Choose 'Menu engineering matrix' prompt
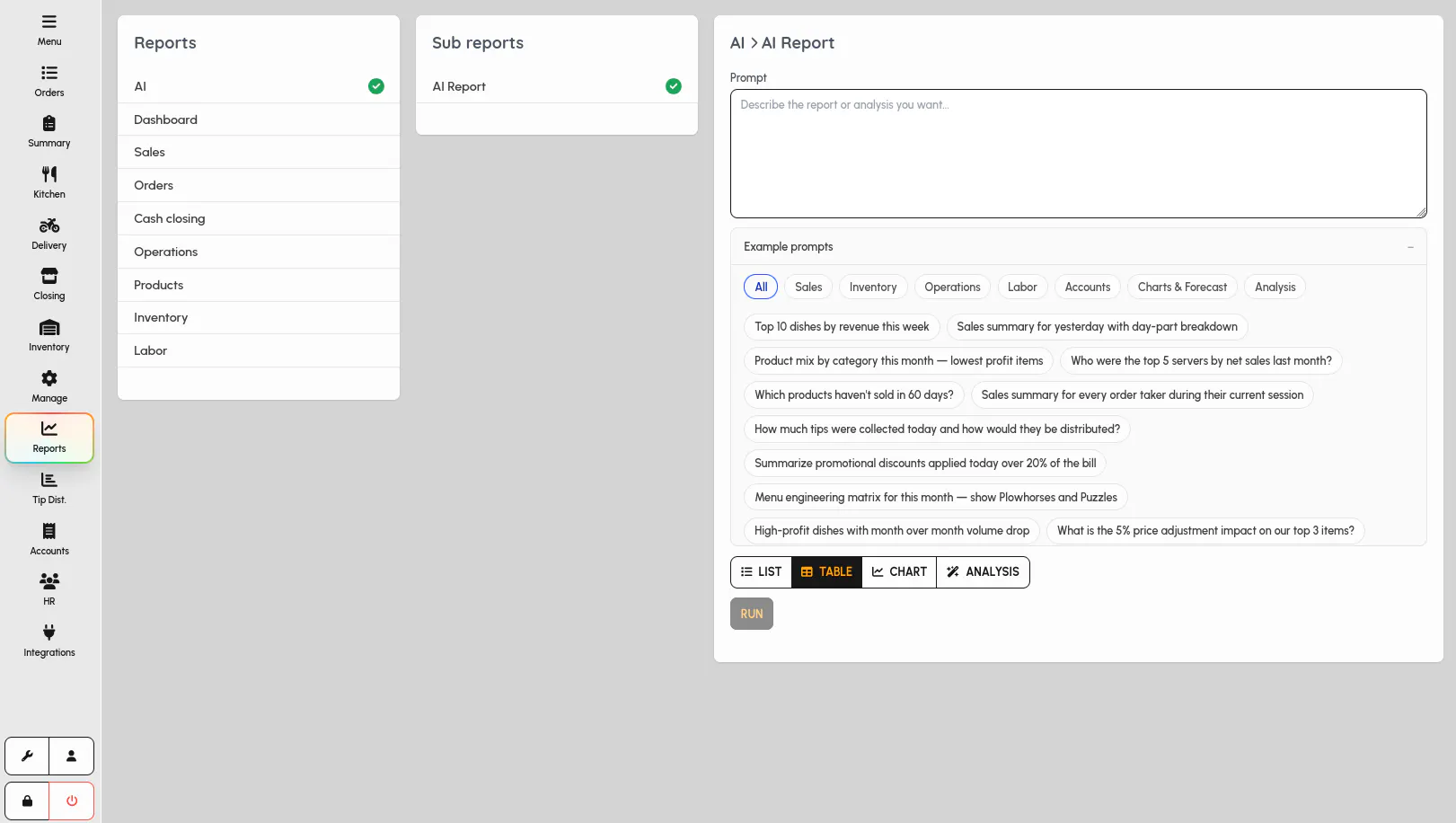 [x=935, y=497]
